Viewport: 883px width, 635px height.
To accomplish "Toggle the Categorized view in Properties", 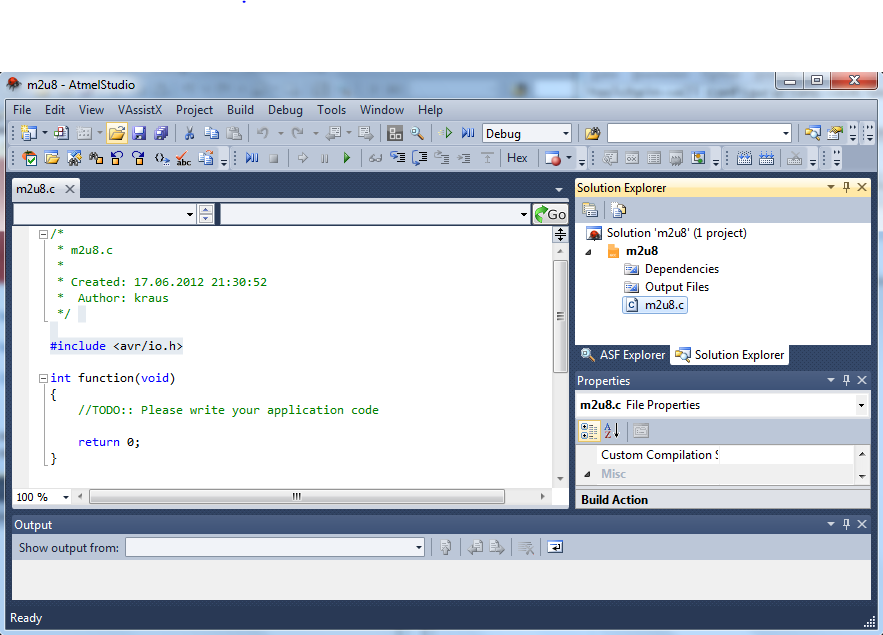I will point(589,431).
